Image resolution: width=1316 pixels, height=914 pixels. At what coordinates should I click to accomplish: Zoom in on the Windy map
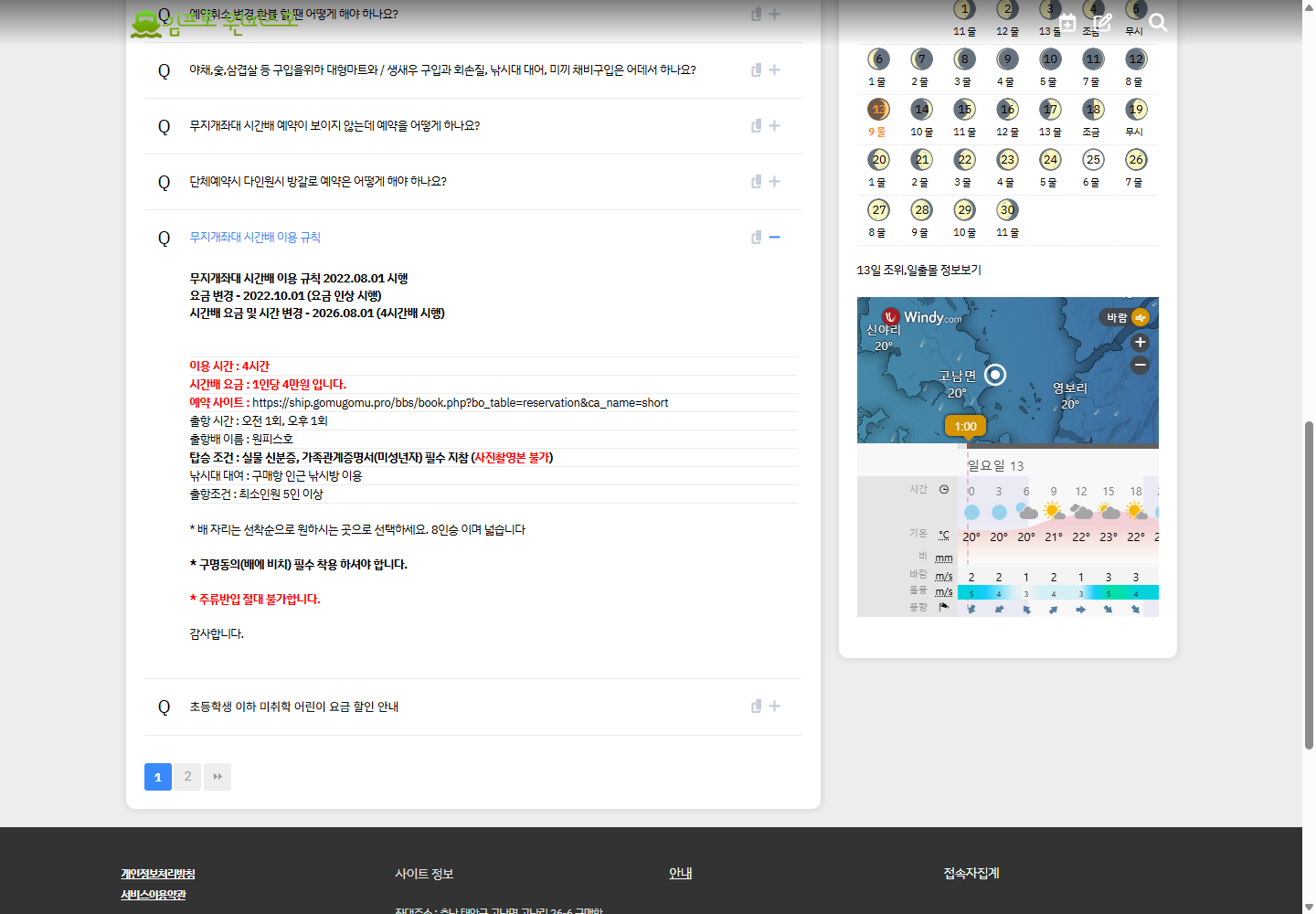pos(1140,343)
